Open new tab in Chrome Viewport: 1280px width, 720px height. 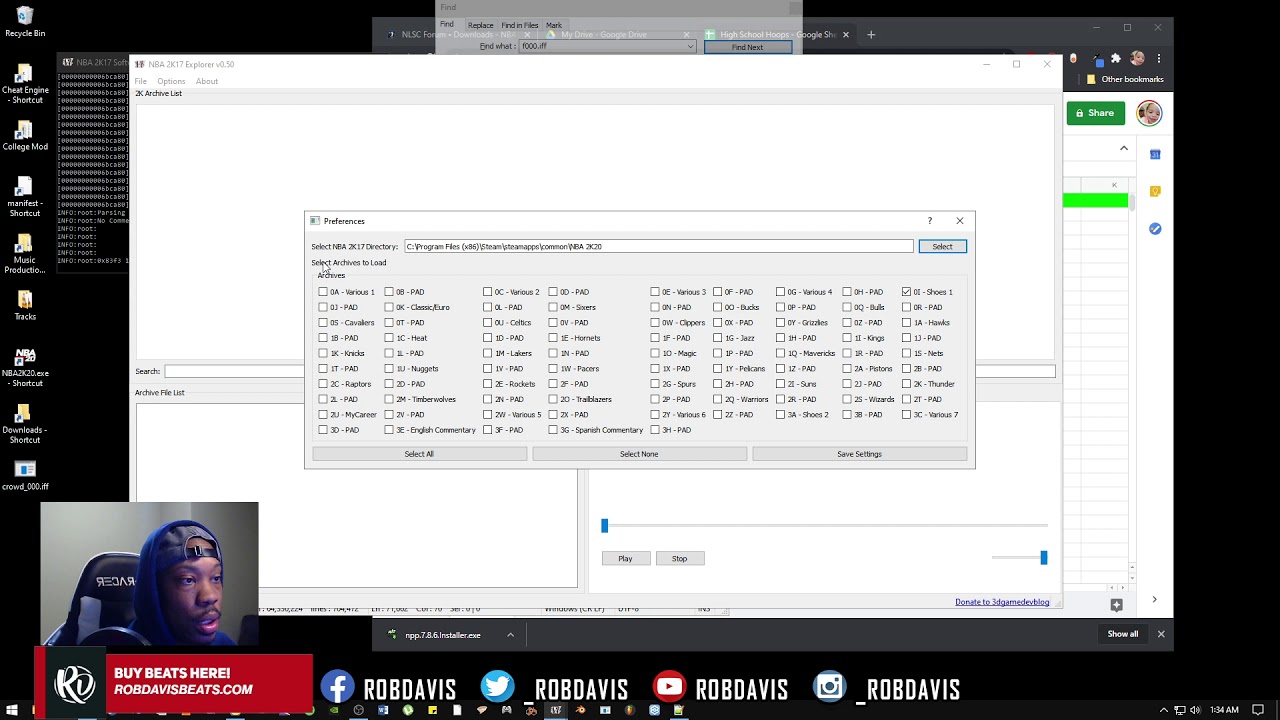(871, 34)
